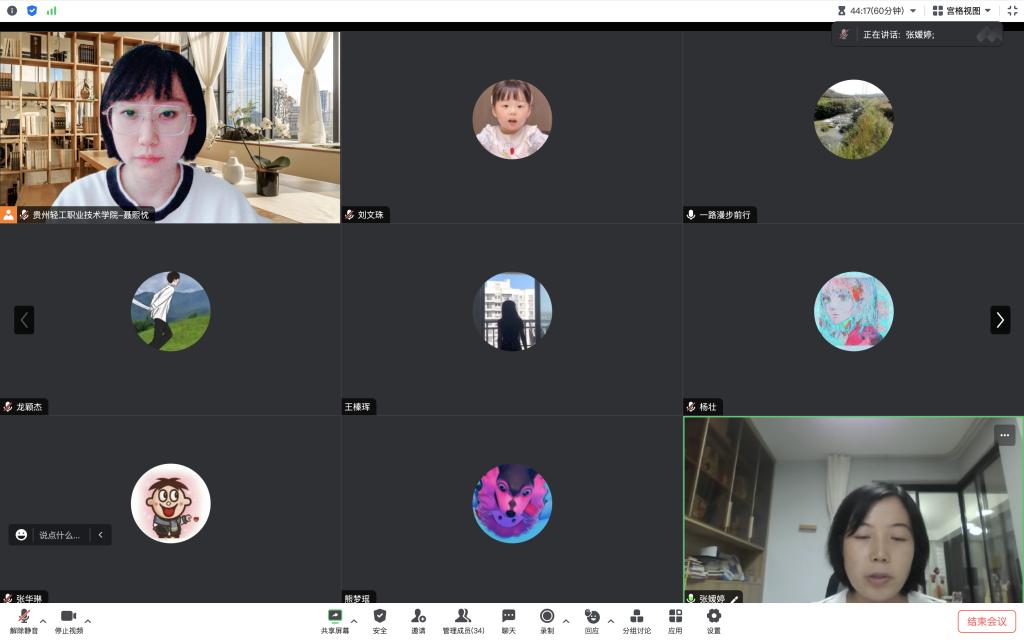The image size is (1024, 640).
Task: Click the 说点什么 chat input box
Action: tap(59, 535)
